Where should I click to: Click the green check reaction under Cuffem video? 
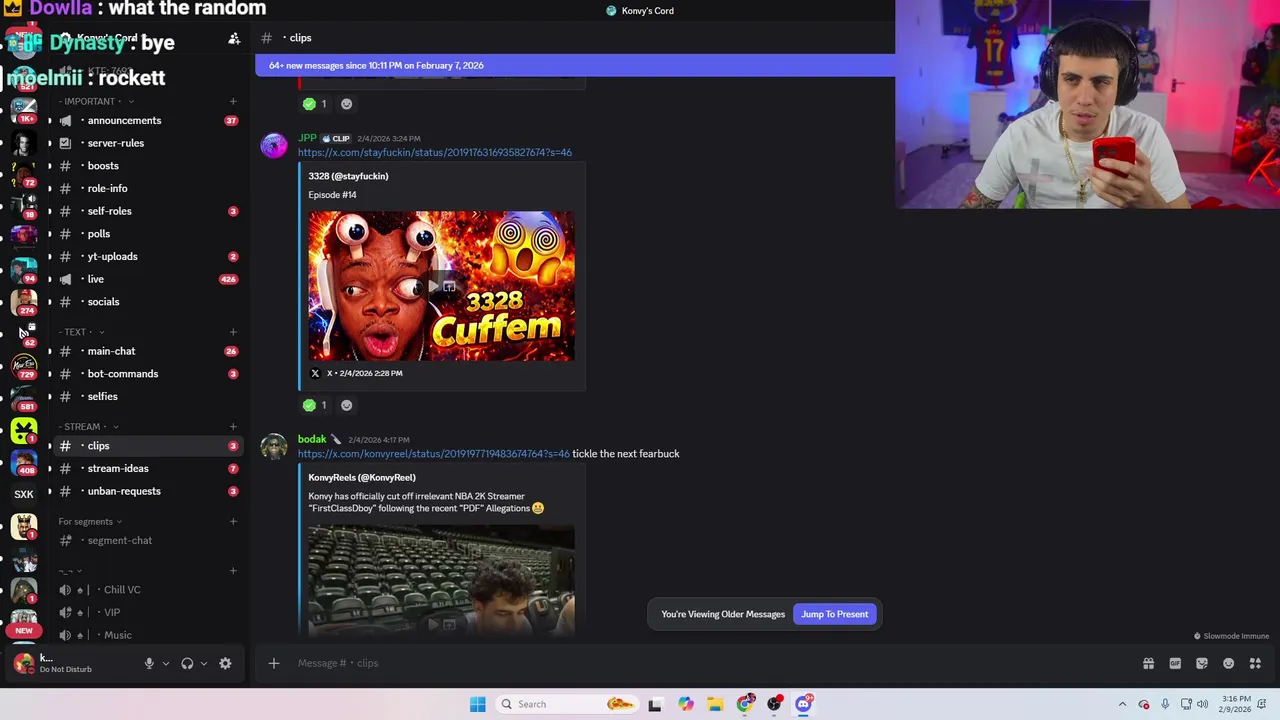click(x=315, y=405)
